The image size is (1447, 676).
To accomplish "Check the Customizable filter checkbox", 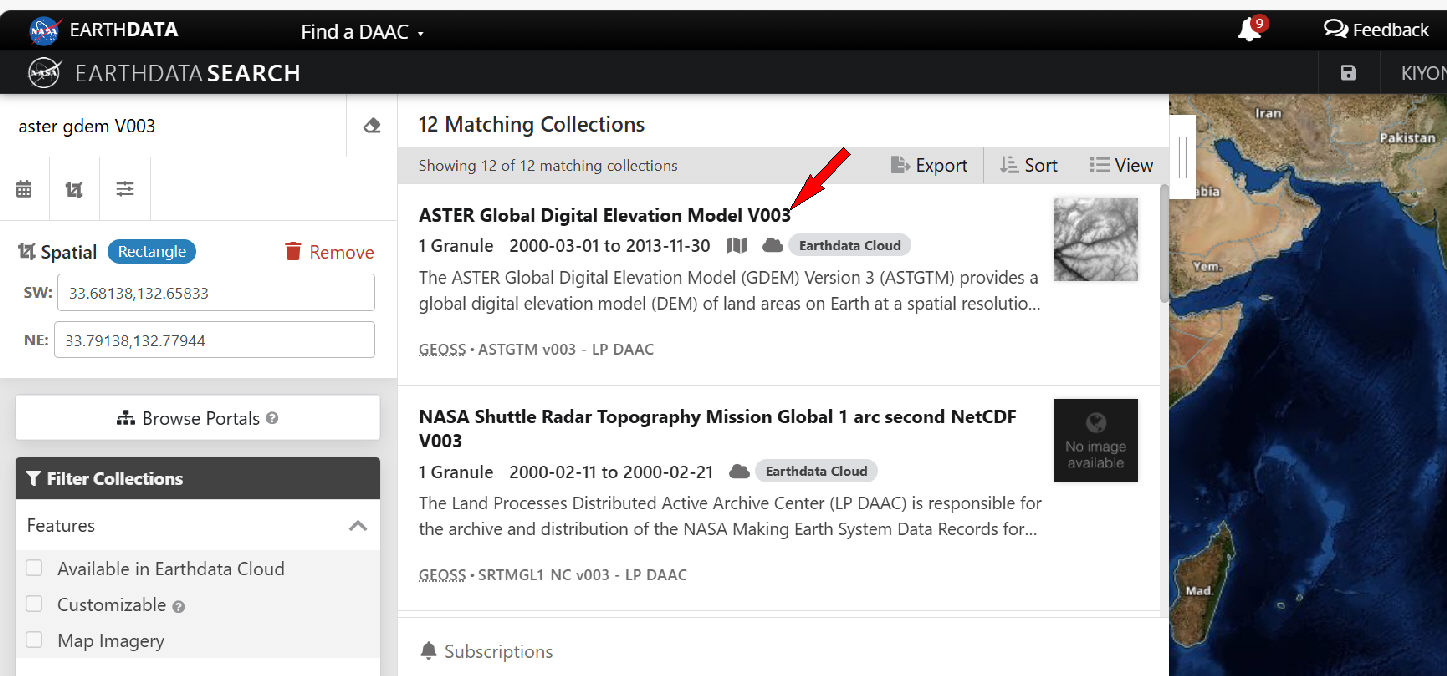I will tap(35, 605).
